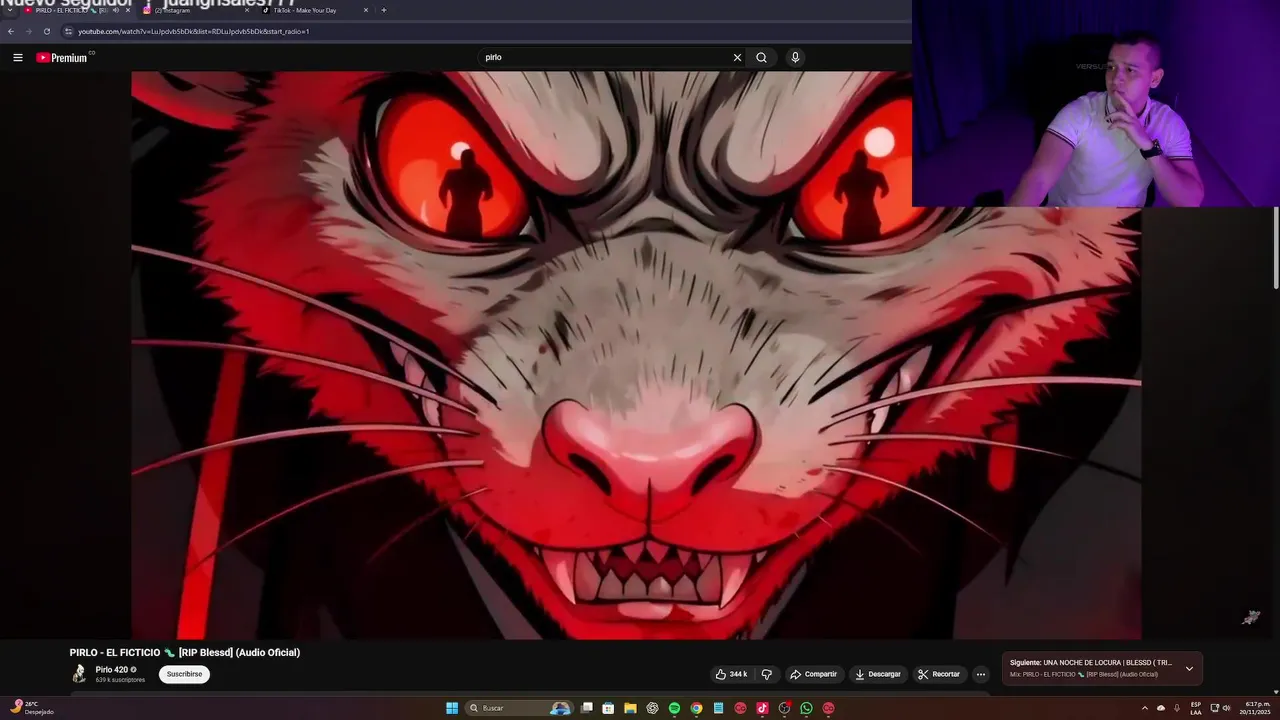Image resolution: width=1280 pixels, height=720 pixels.
Task: Expand the Siguiente mix playlist panel
Action: (1189, 668)
